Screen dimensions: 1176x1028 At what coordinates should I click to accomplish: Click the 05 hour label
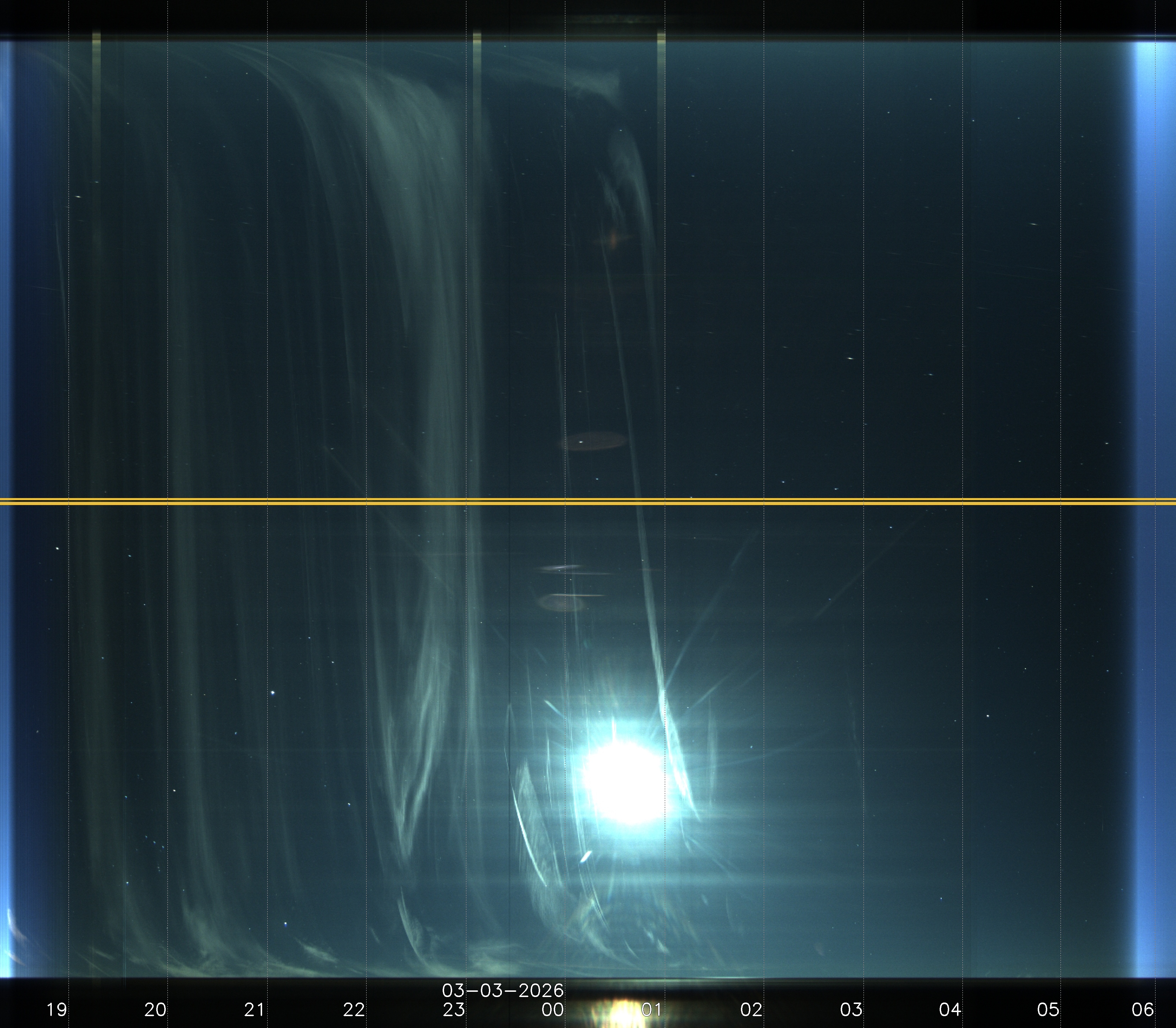tap(1048, 1009)
